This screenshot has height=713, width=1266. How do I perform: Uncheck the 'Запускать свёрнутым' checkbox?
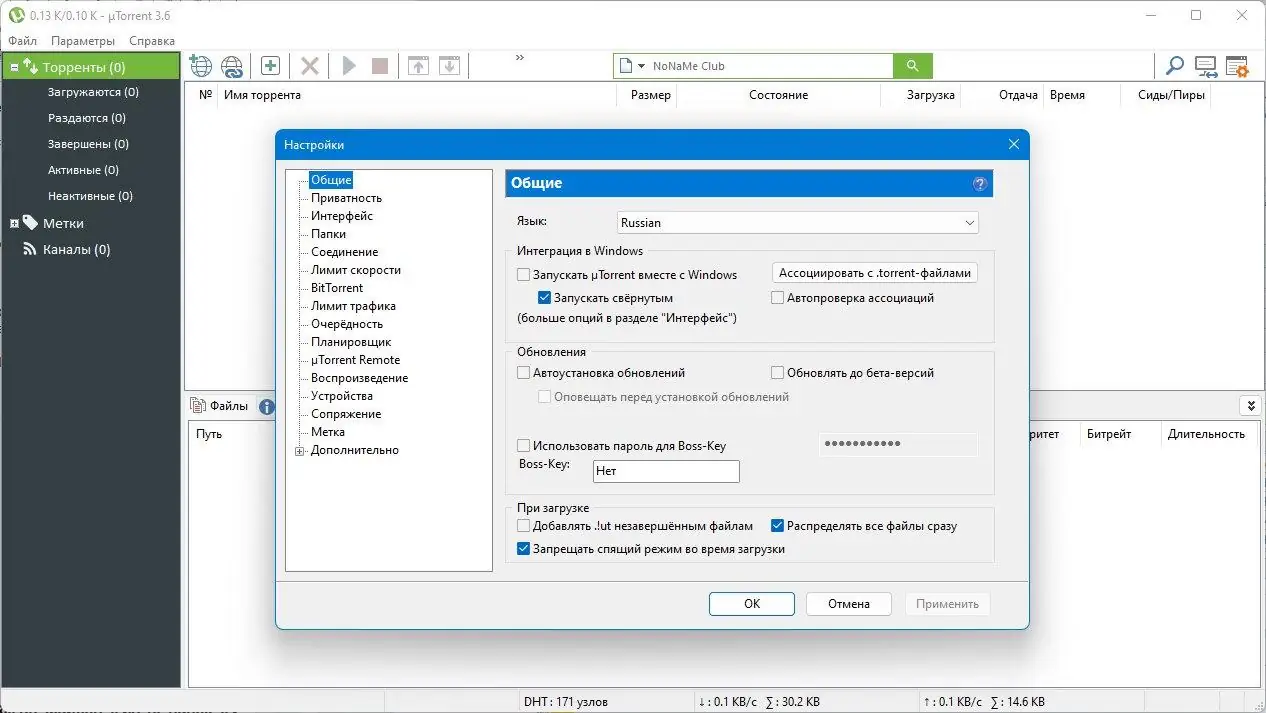pos(544,297)
